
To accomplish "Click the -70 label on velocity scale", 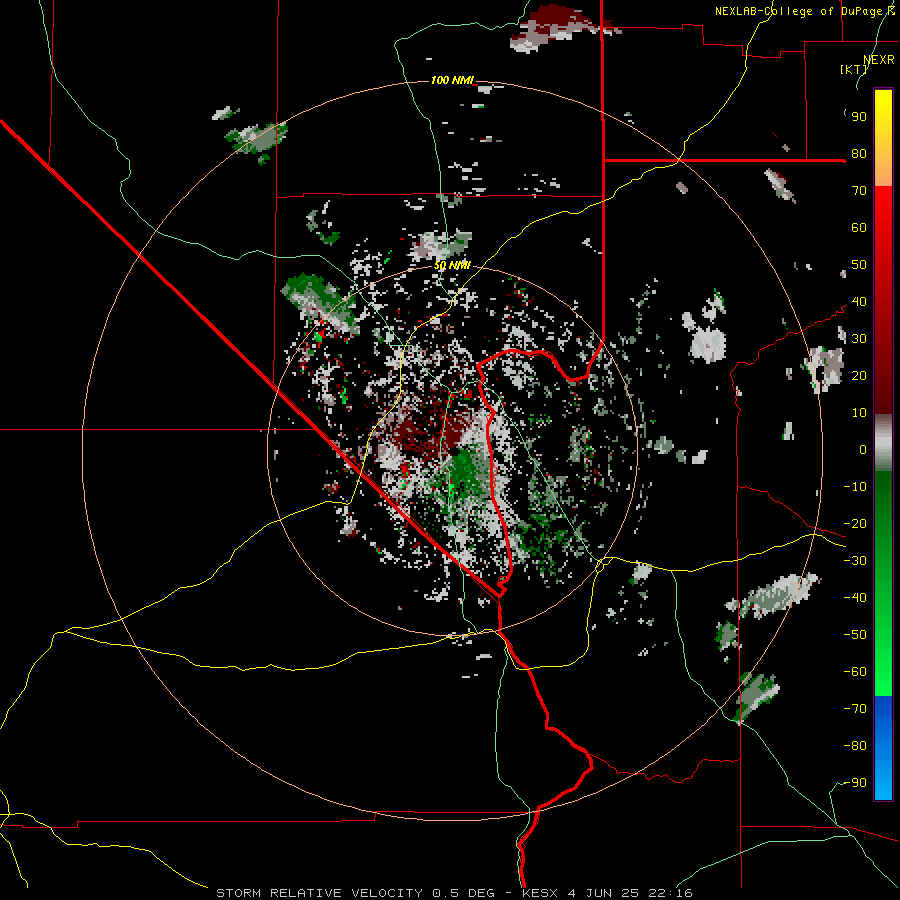I will click(x=855, y=709).
